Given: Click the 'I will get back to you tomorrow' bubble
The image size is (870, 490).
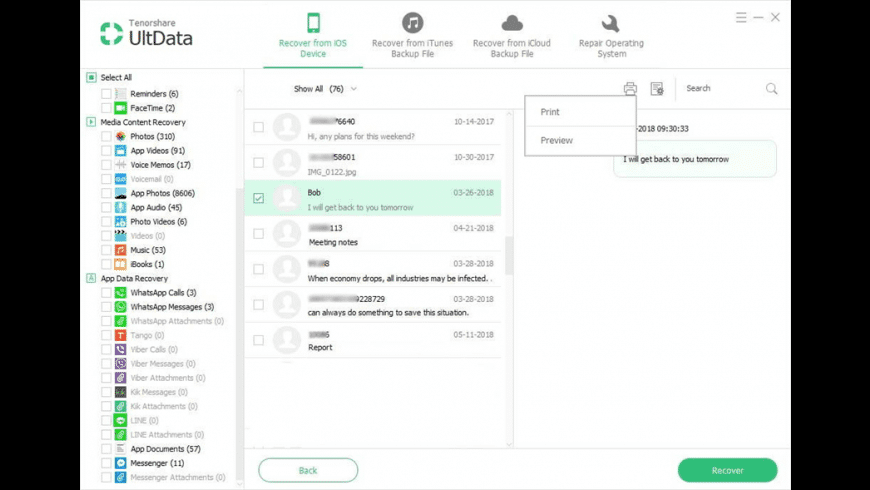Looking at the screenshot, I should (695, 159).
